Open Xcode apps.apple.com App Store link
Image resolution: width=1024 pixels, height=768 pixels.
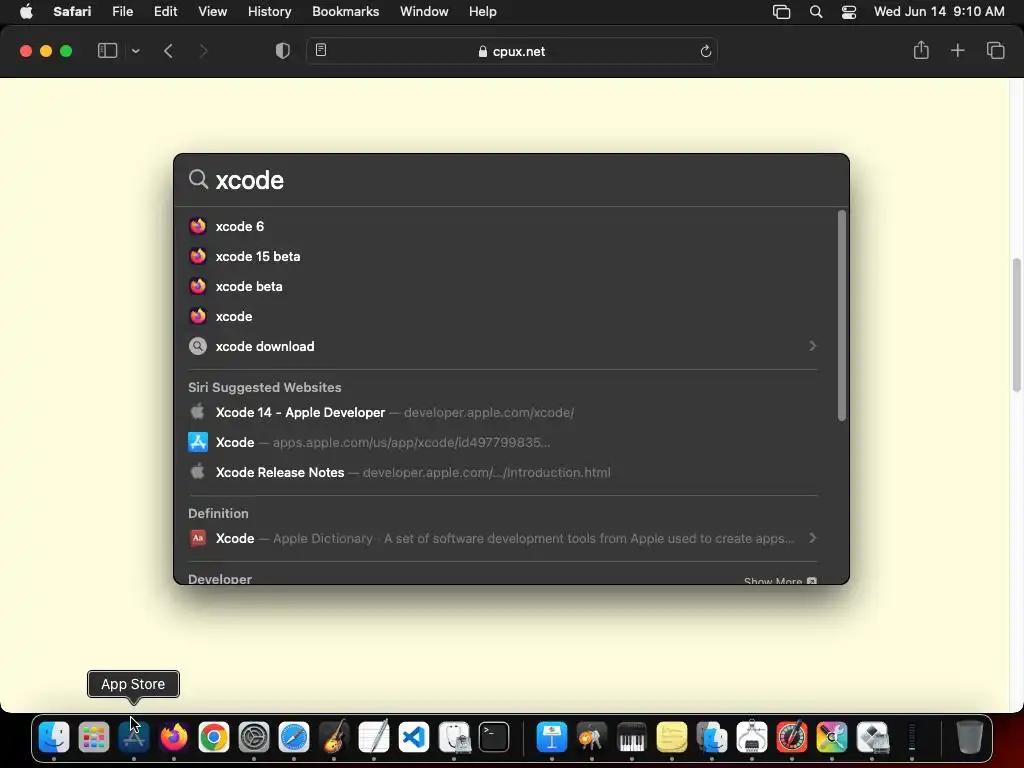503,442
